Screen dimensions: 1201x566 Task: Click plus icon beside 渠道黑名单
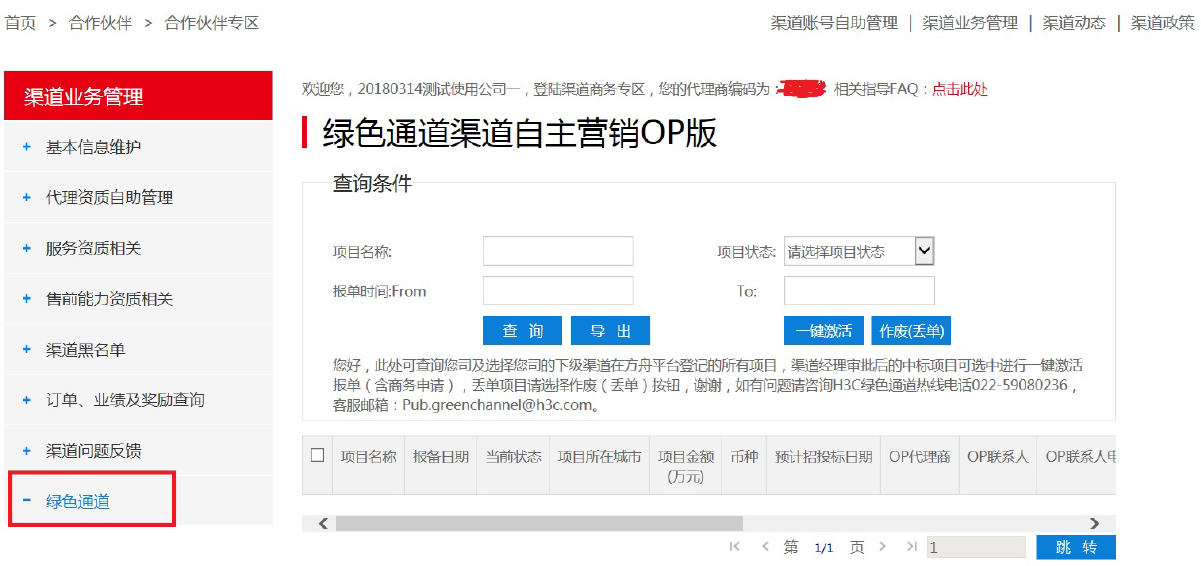pos(27,350)
